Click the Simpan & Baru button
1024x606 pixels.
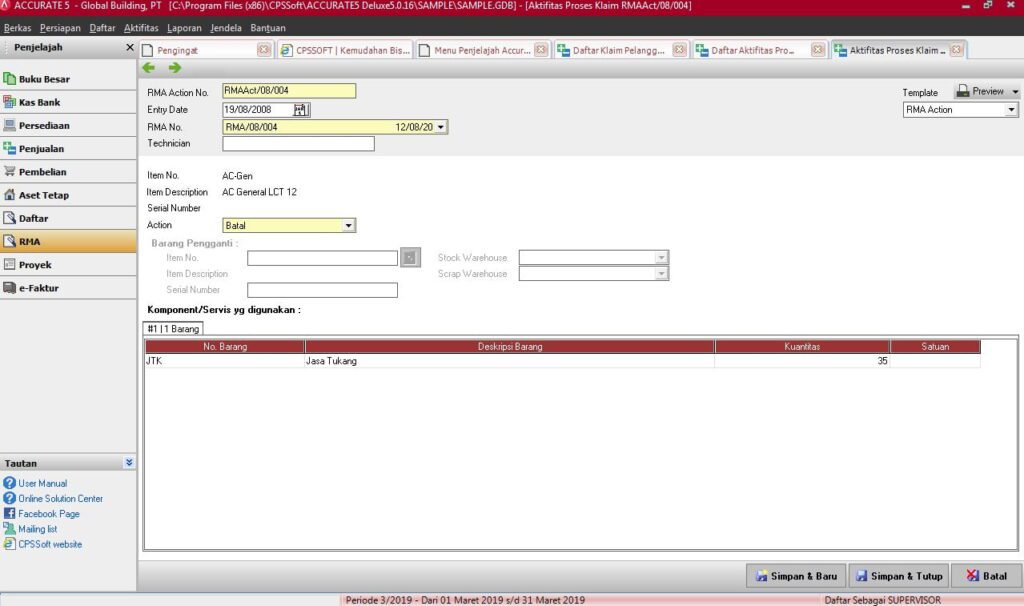[x=794, y=576]
